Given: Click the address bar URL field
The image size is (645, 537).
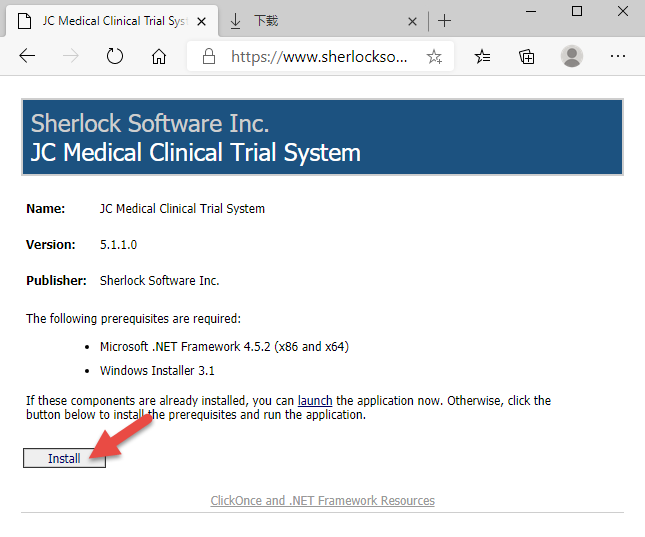Looking at the screenshot, I should [x=319, y=56].
